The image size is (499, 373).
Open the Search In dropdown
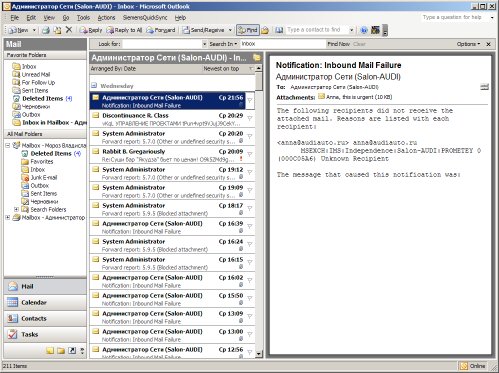click(x=223, y=44)
